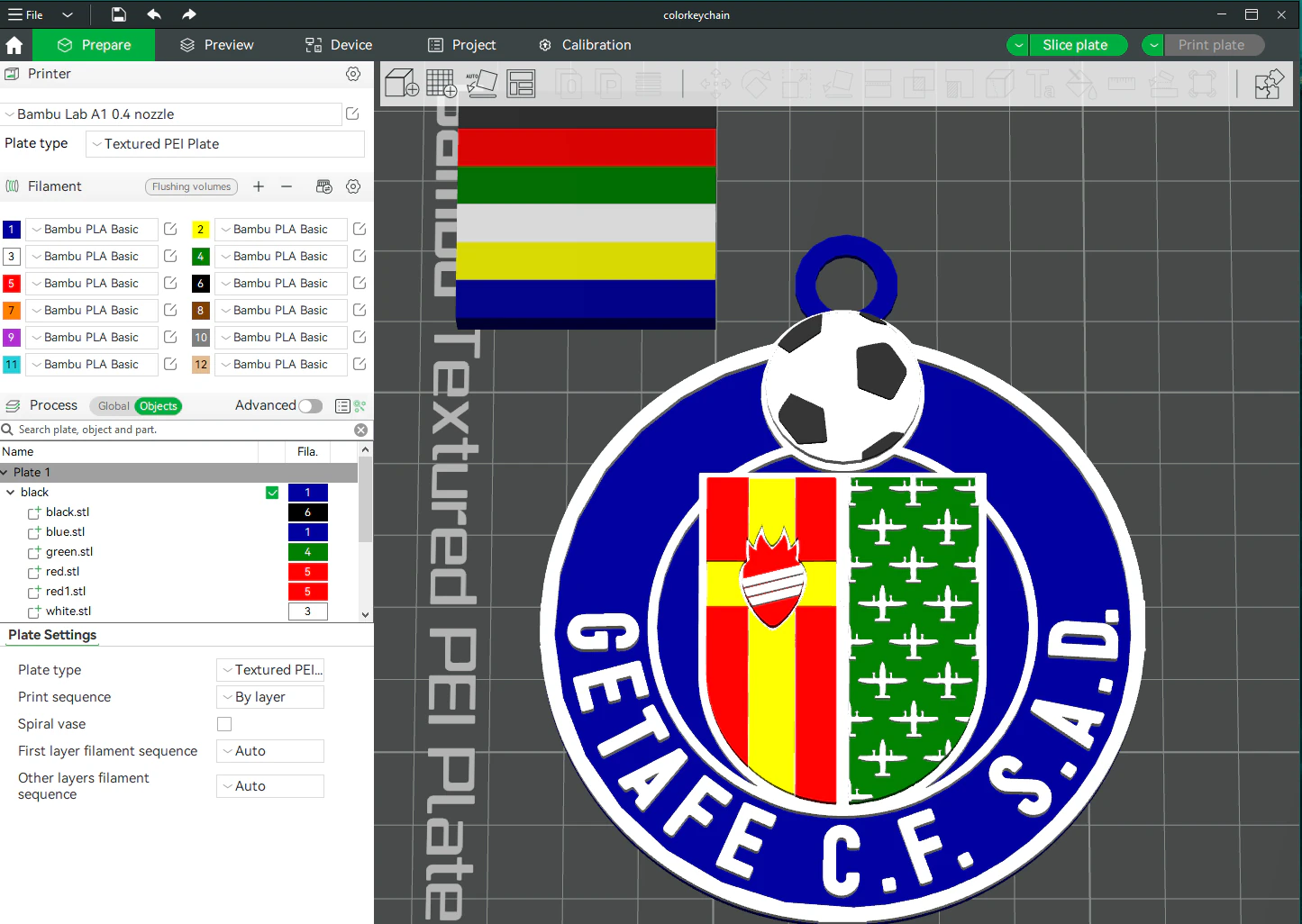Image resolution: width=1302 pixels, height=924 pixels.
Task: Switch to the Project tab
Action: tap(462, 45)
